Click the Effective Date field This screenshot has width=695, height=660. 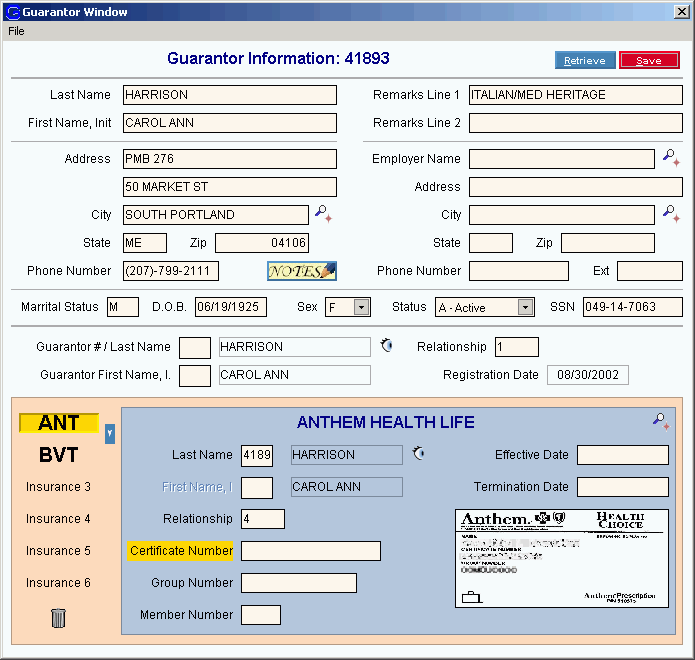tap(622, 455)
